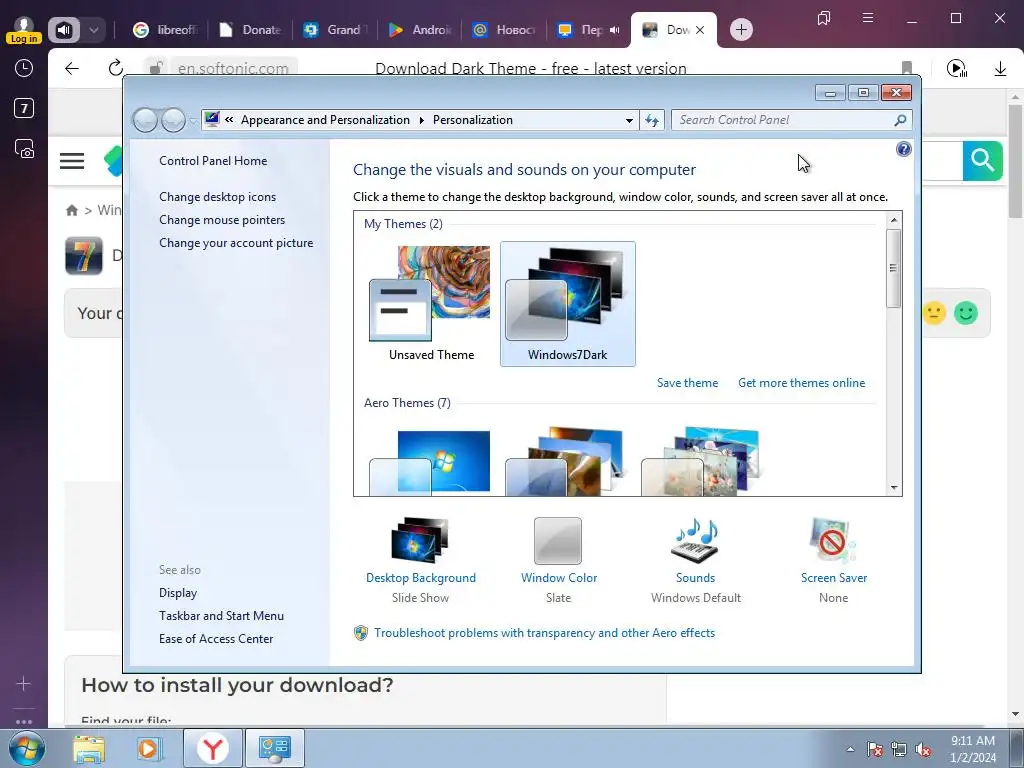Open the browser downloads arrow icon
The height and width of the screenshot is (768, 1024).
point(1000,69)
